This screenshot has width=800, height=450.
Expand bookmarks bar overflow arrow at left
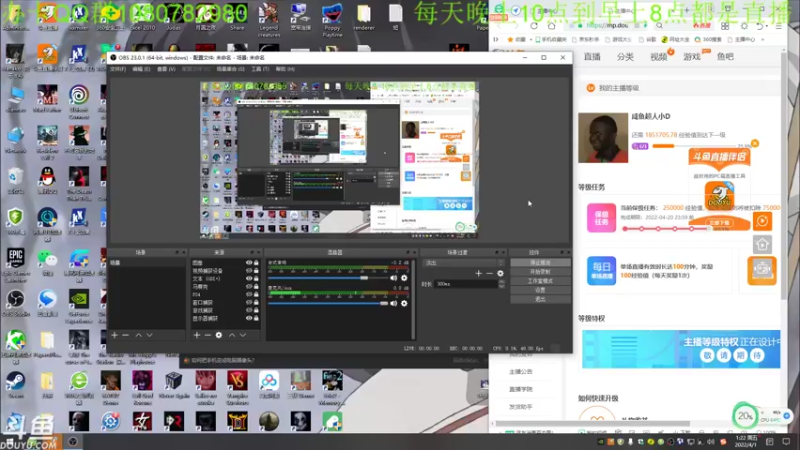click(496, 39)
